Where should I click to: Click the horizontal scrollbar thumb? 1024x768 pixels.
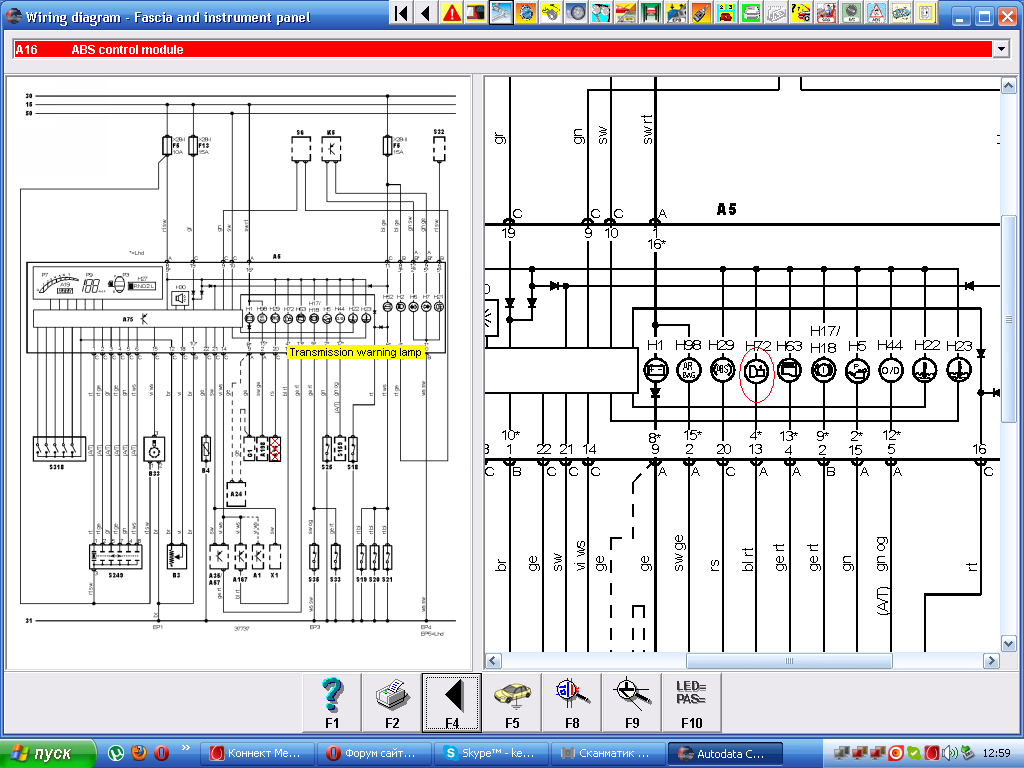click(x=789, y=661)
